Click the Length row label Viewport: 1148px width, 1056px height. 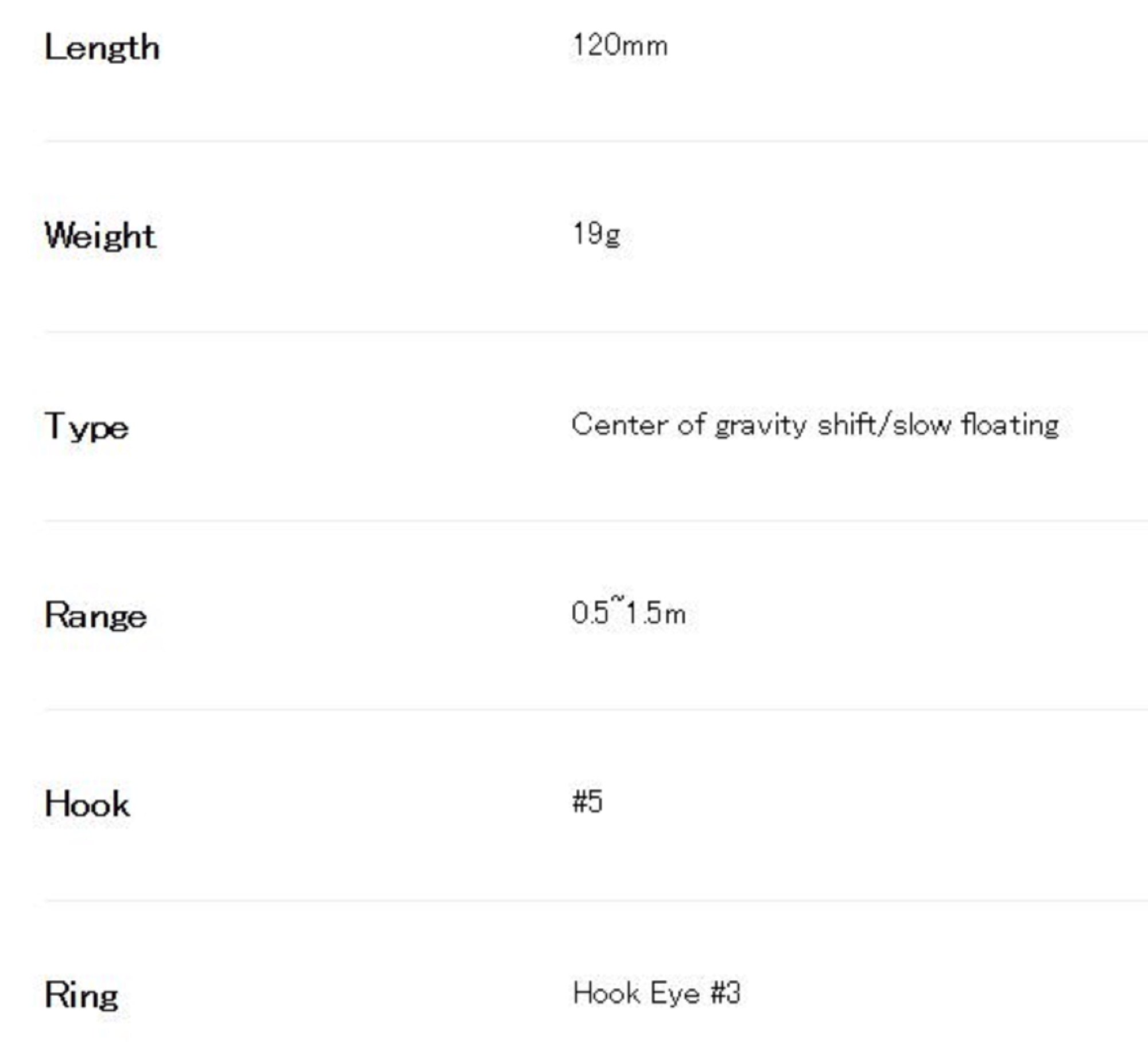pos(102,47)
